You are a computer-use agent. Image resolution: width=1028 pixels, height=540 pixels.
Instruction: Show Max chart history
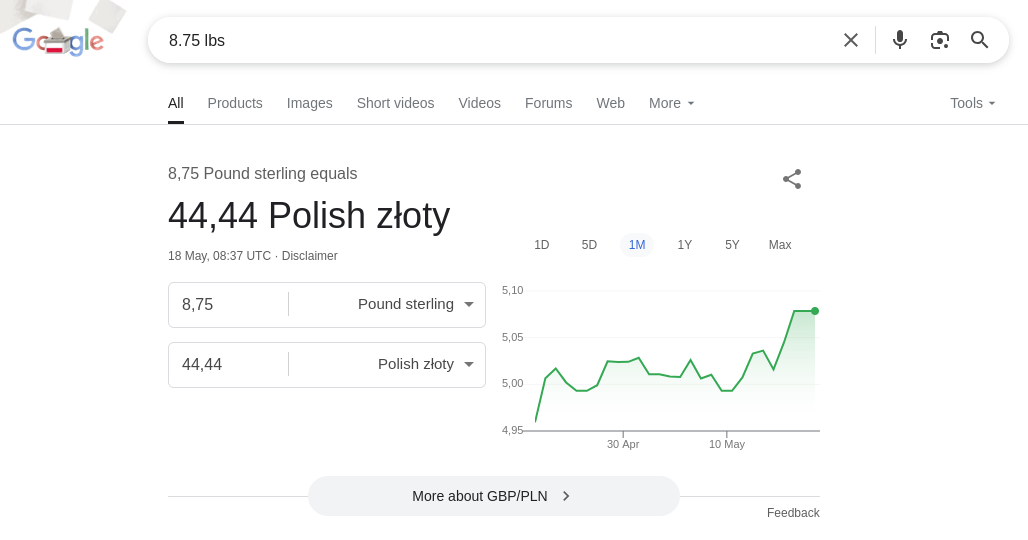pos(780,245)
